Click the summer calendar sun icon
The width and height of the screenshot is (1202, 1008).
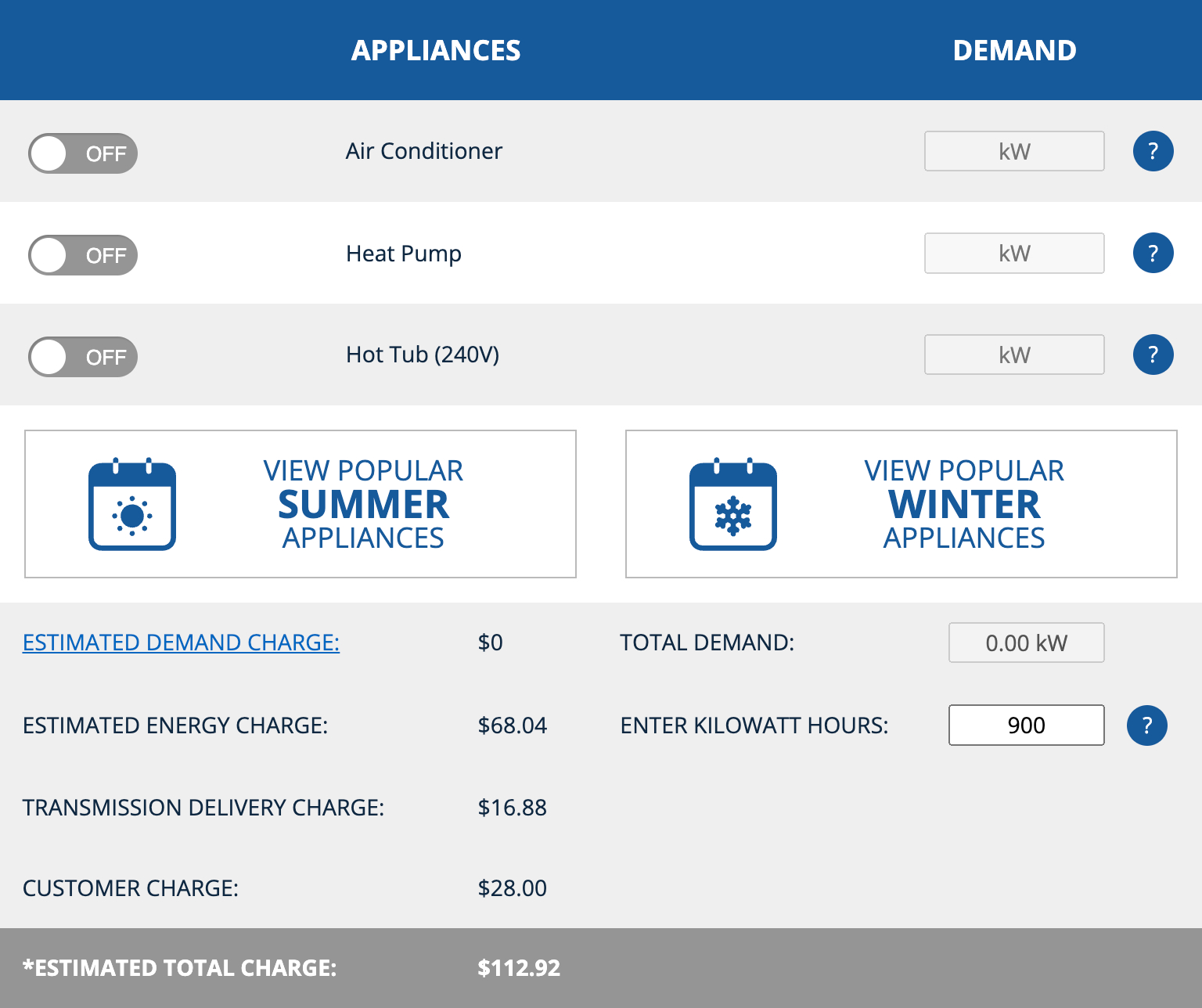131,505
